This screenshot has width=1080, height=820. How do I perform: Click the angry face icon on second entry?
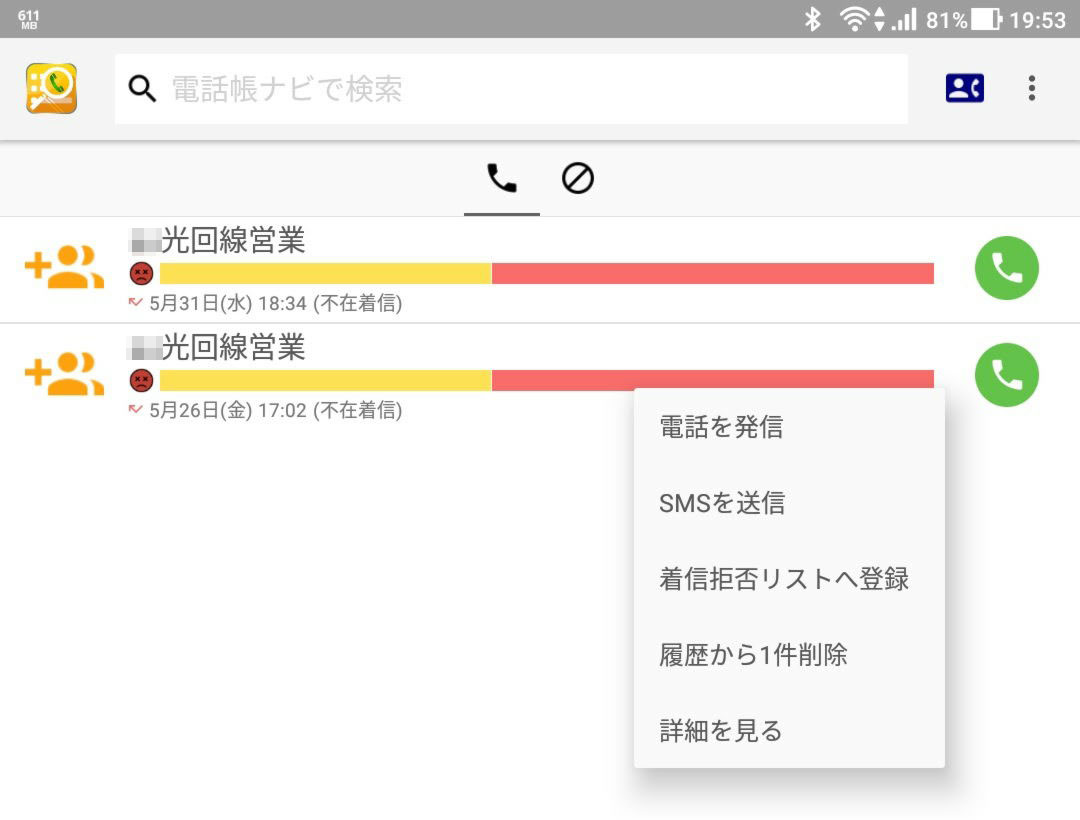[x=141, y=380]
